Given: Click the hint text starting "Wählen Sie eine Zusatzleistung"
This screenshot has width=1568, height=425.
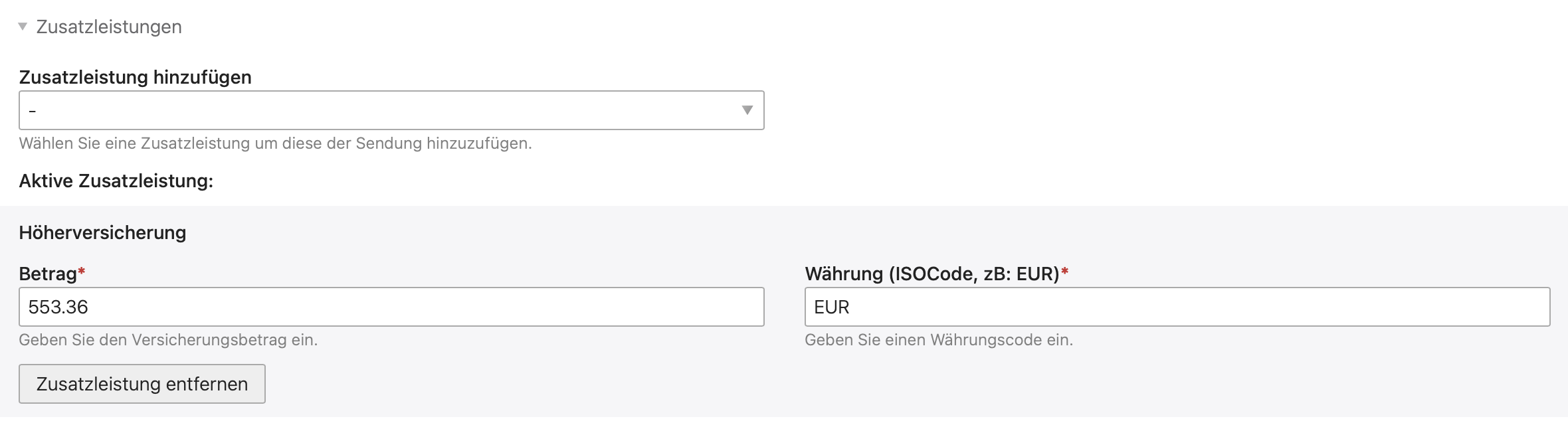Looking at the screenshot, I should pyautogui.click(x=275, y=143).
